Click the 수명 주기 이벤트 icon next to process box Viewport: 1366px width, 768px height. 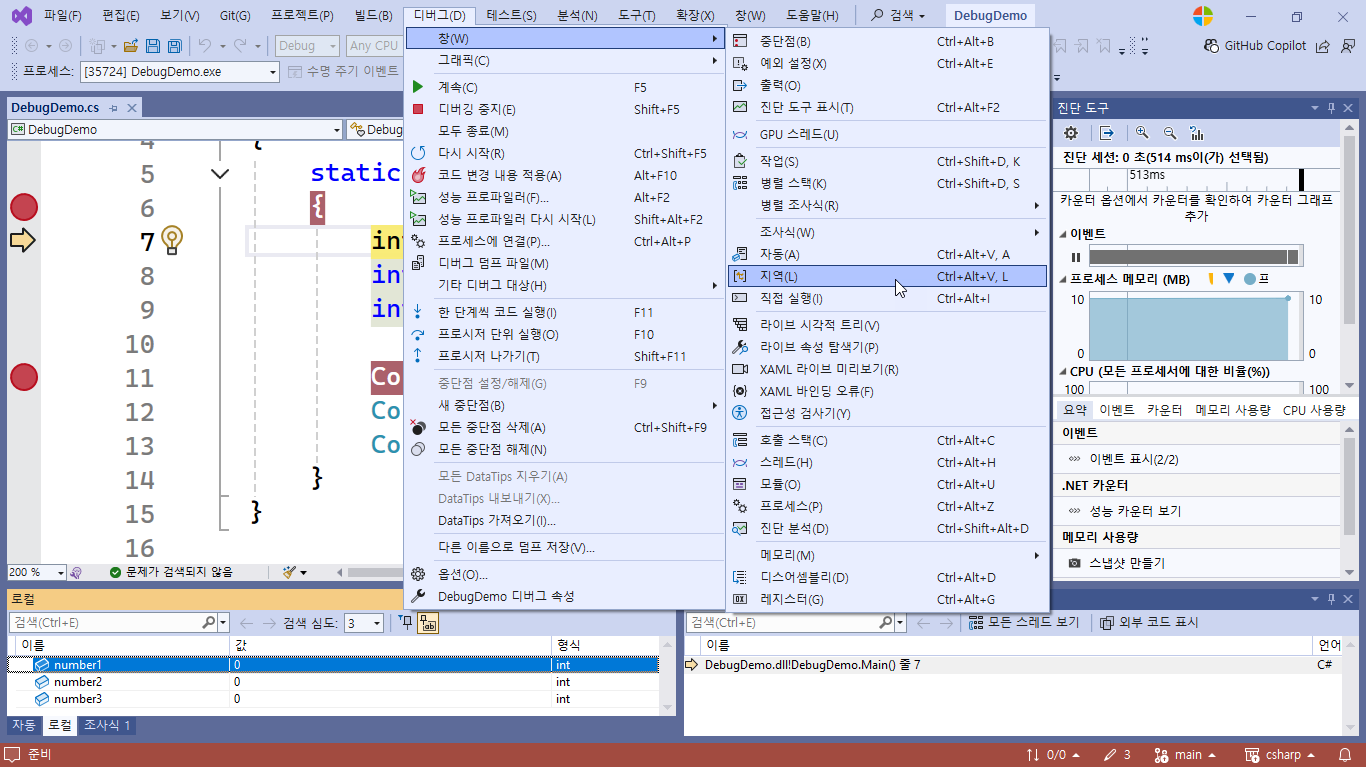pyautogui.click(x=296, y=71)
